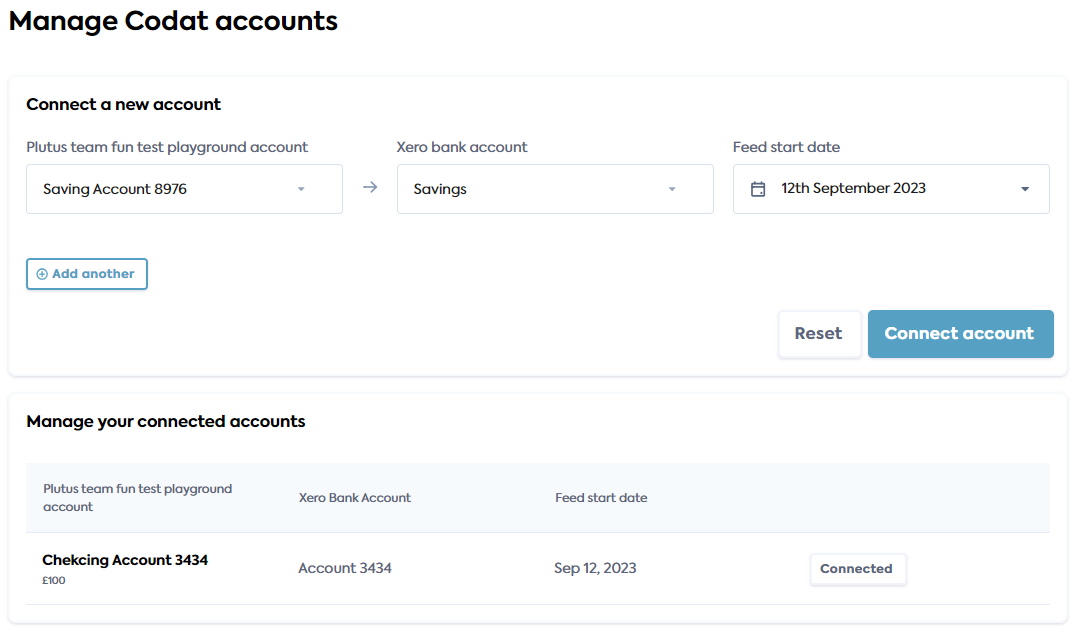Image resolution: width=1078 pixels, height=639 pixels.
Task: Select the Chekcing Account 3434 row entry
Action: [125, 560]
